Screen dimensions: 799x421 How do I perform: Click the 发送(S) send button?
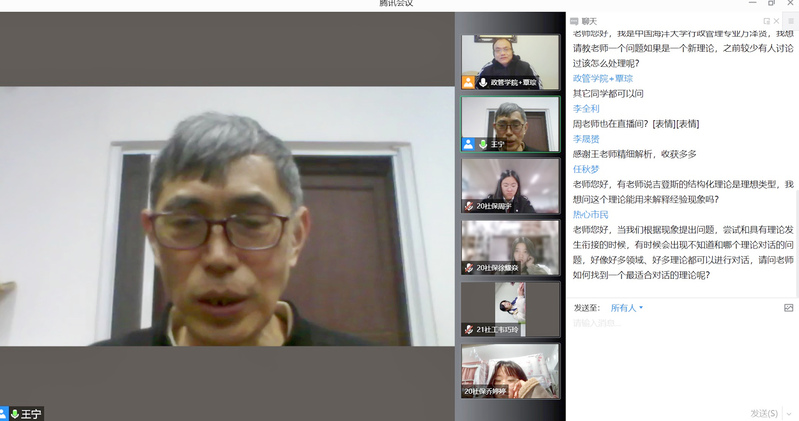763,412
